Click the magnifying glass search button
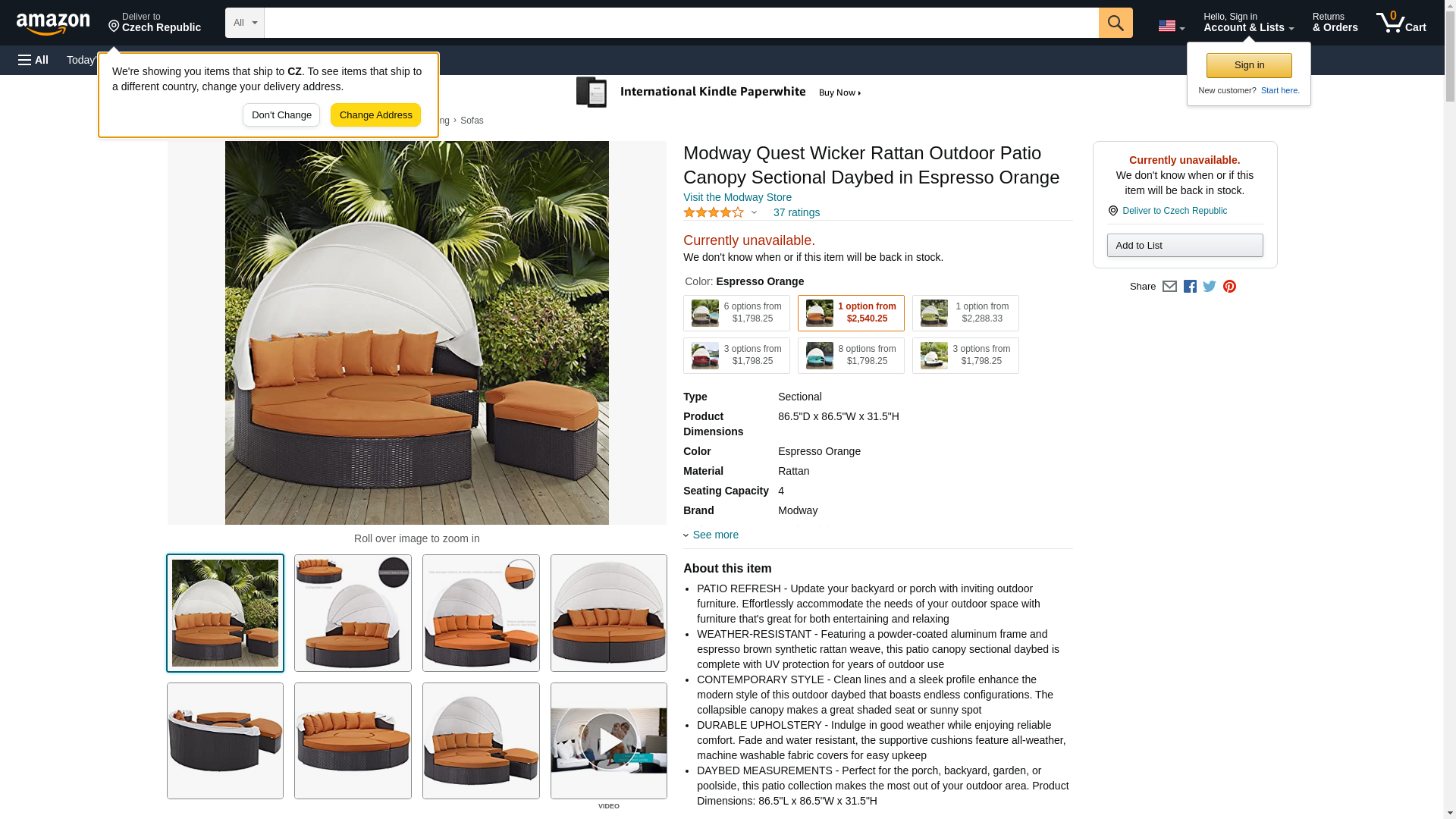Image resolution: width=1456 pixels, height=819 pixels. (x=1115, y=23)
